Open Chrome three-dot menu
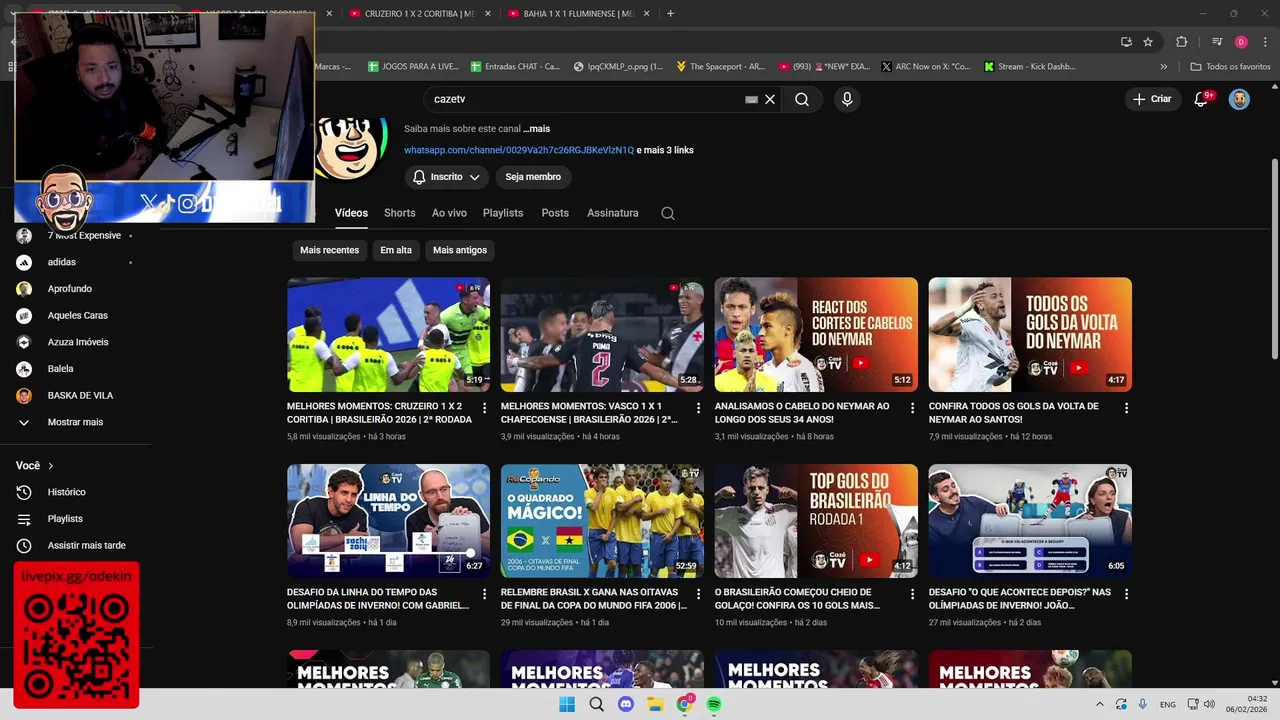This screenshot has height=720, width=1280. pyautogui.click(x=1264, y=42)
